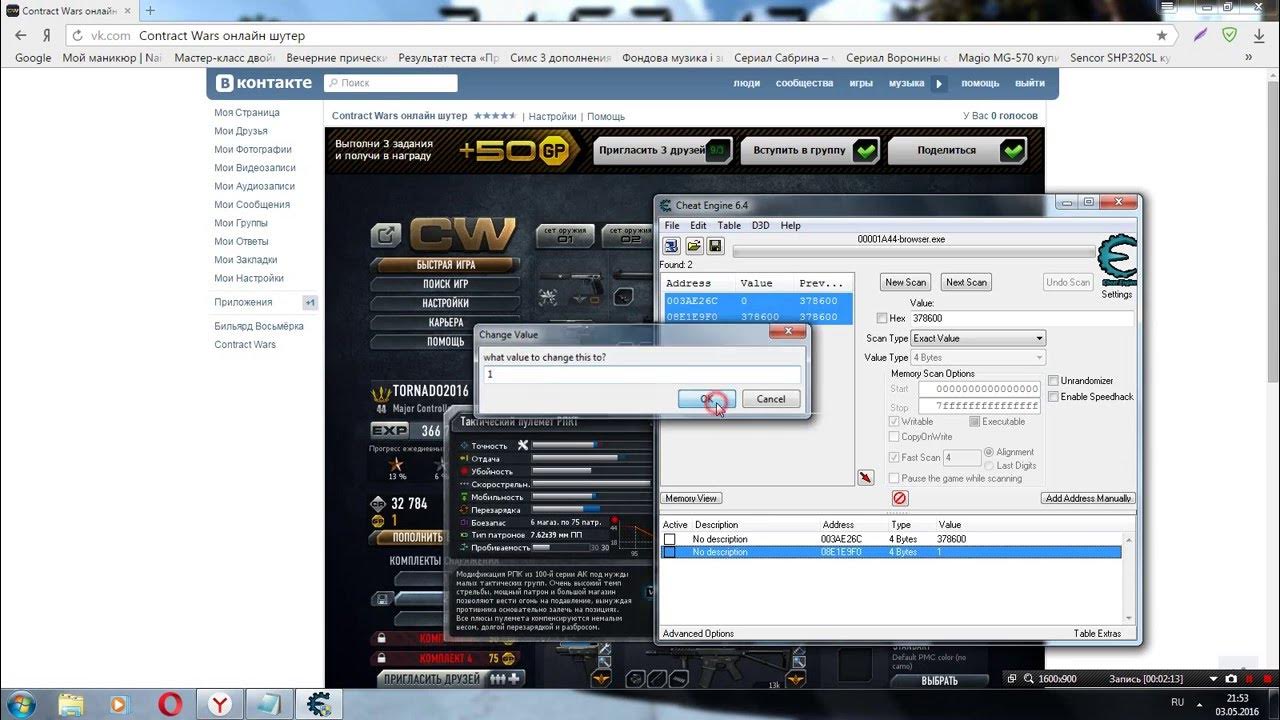Open the process list icon in Cheat Engine
The image size is (1280, 720).
point(671,246)
